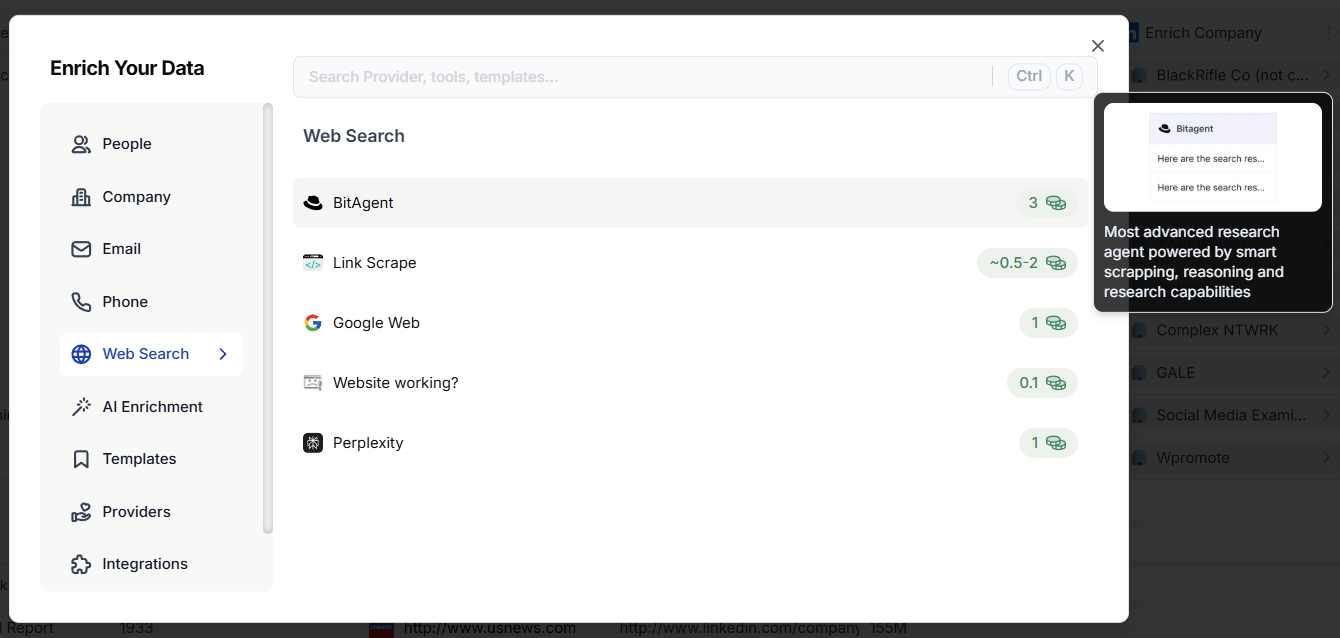
Task: Open the Company category
Action: click(151, 197)
